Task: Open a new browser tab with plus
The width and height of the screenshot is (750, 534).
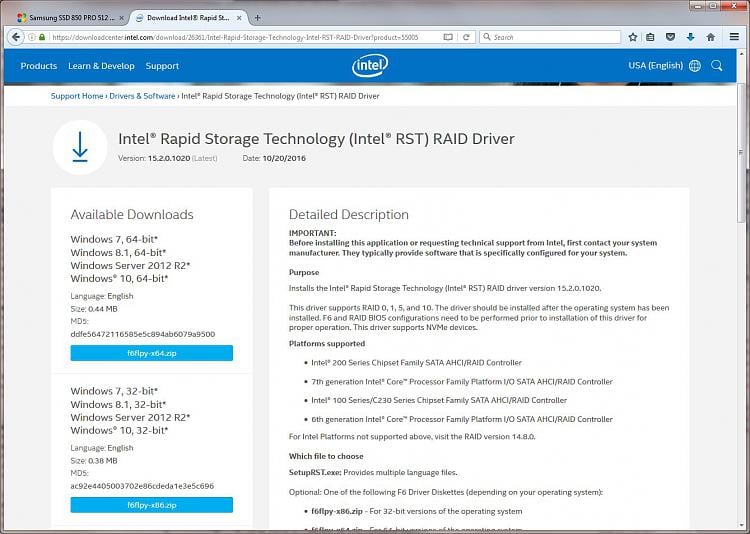Action: [257, 18]
